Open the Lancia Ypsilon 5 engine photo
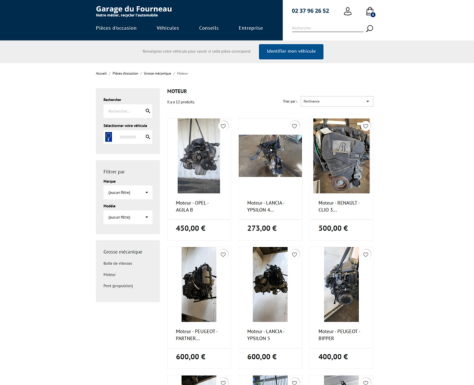 point(270,284)
